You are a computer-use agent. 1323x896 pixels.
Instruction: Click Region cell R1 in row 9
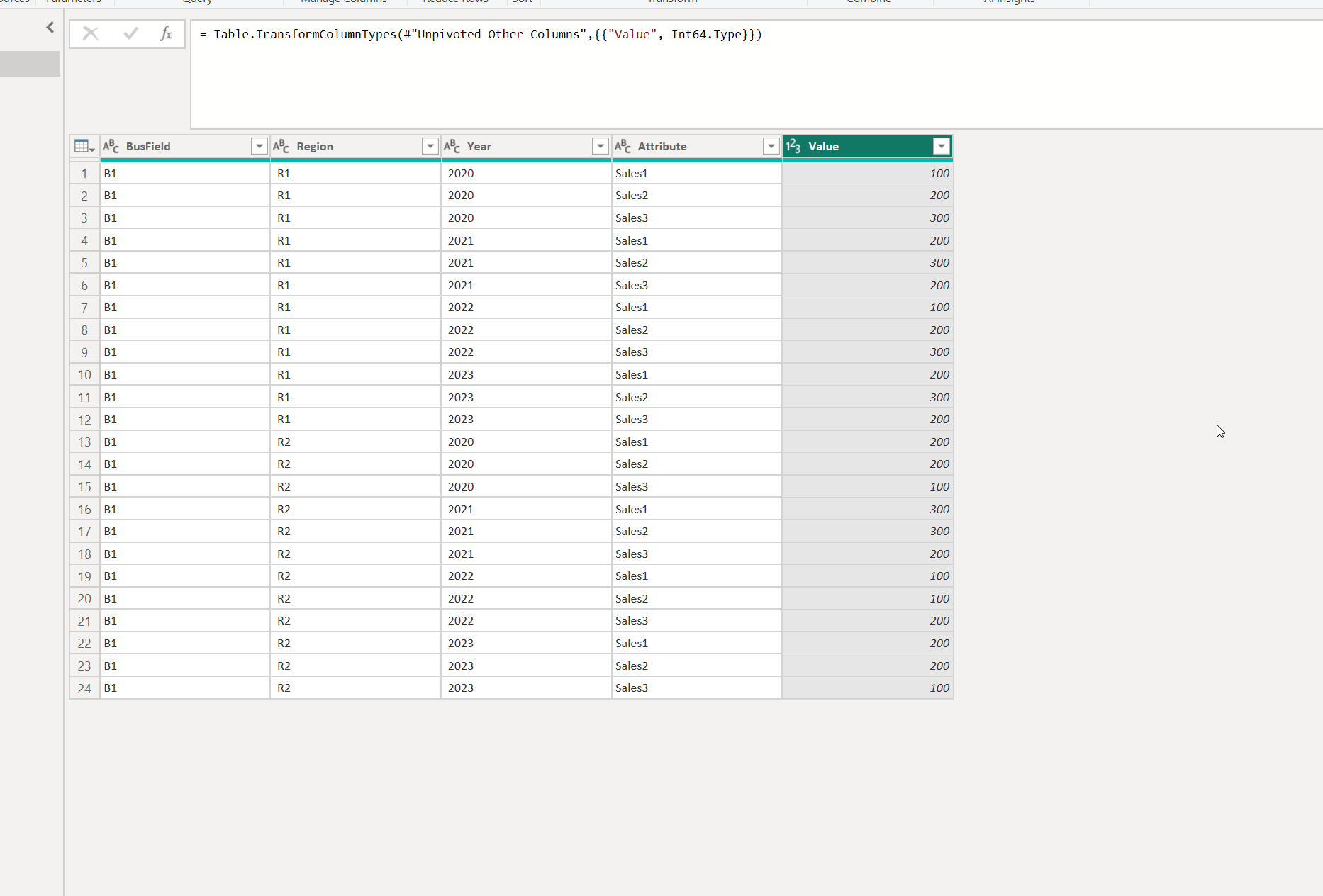click(355, 352)
